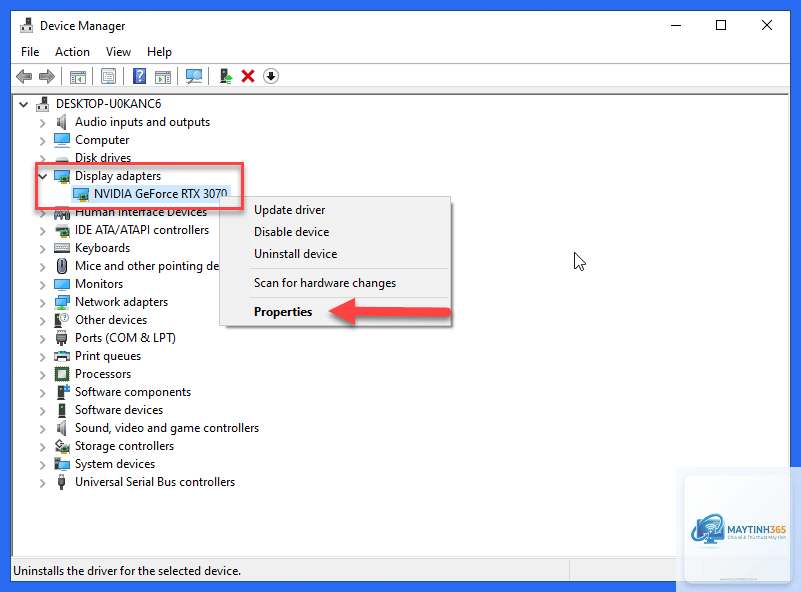Click the NVIDIA GeForce graphics card icon
801x592 pixels.
(x=81, y=194)
